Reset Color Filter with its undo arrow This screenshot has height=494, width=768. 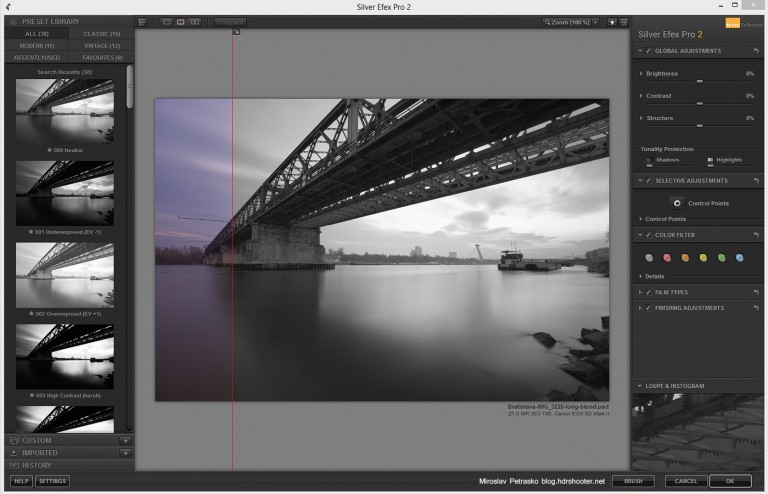click(x=756, y=235)
